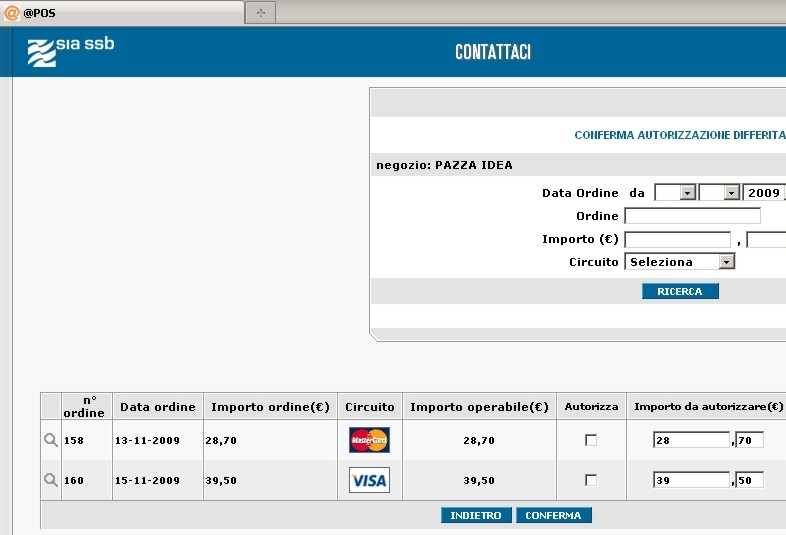Click the magnifier icon for order 158
This screenshot has height=535, width=786.
tap(51, 440)
